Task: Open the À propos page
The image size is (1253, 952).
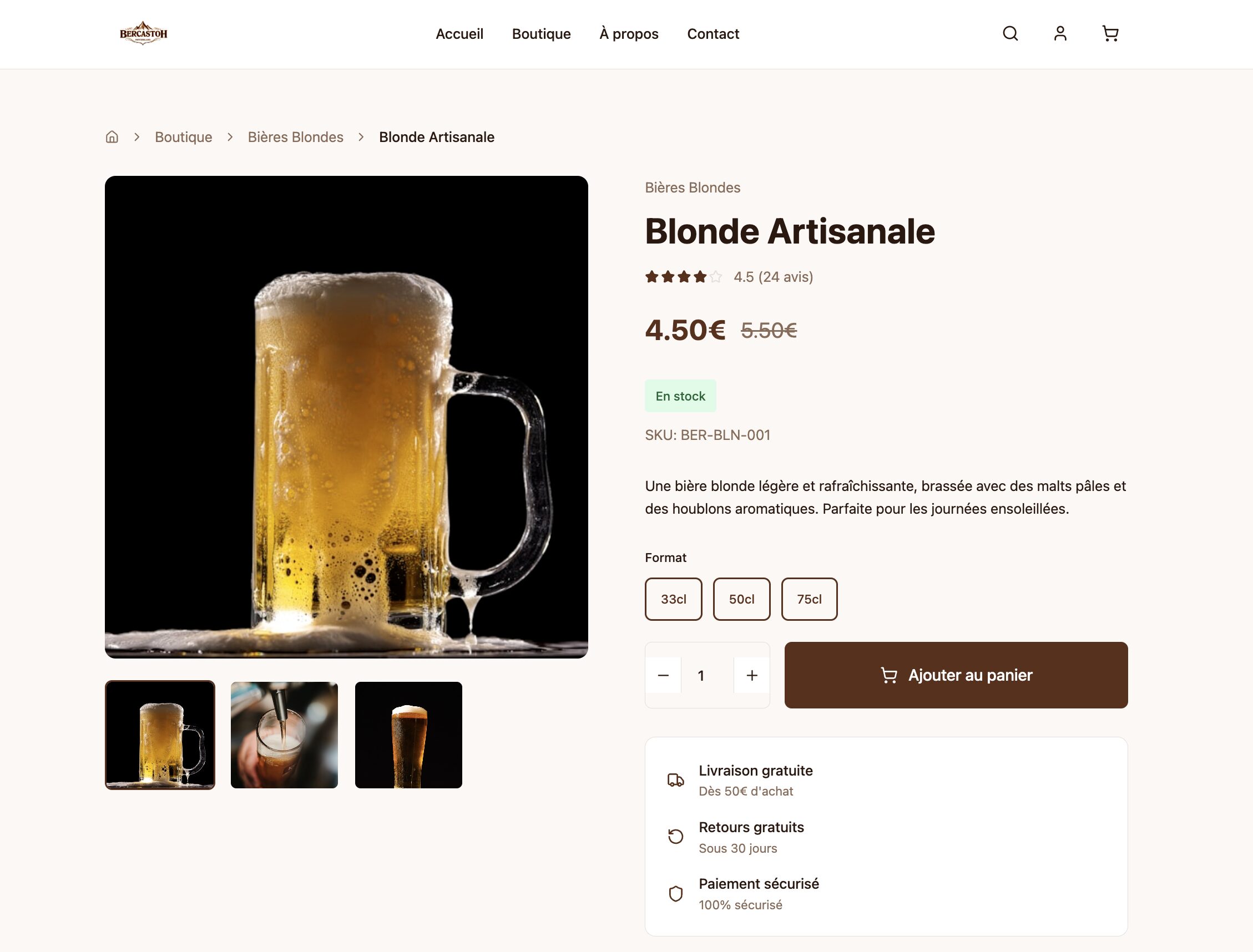Action: 629,34
